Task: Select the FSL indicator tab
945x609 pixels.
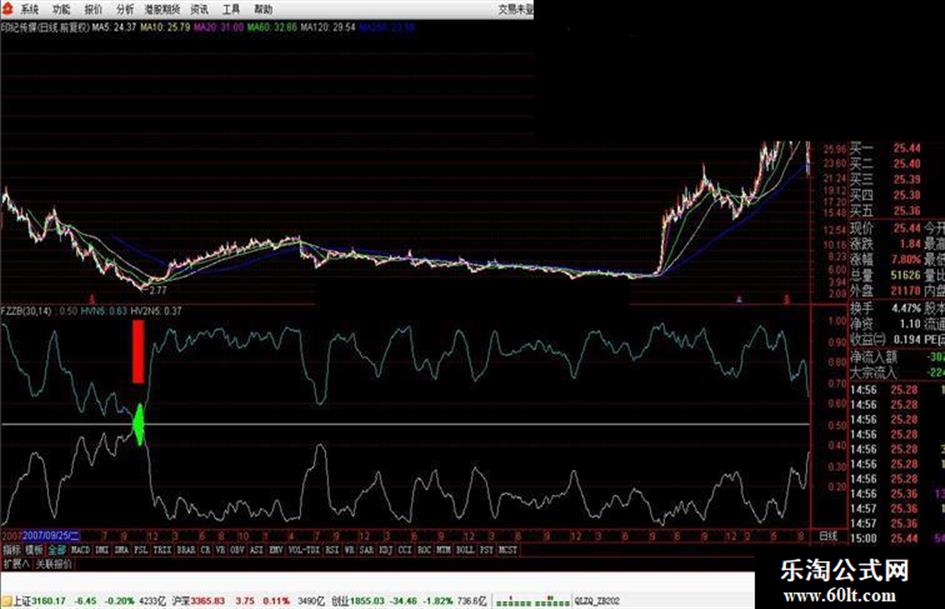Action: pos(140,550)
